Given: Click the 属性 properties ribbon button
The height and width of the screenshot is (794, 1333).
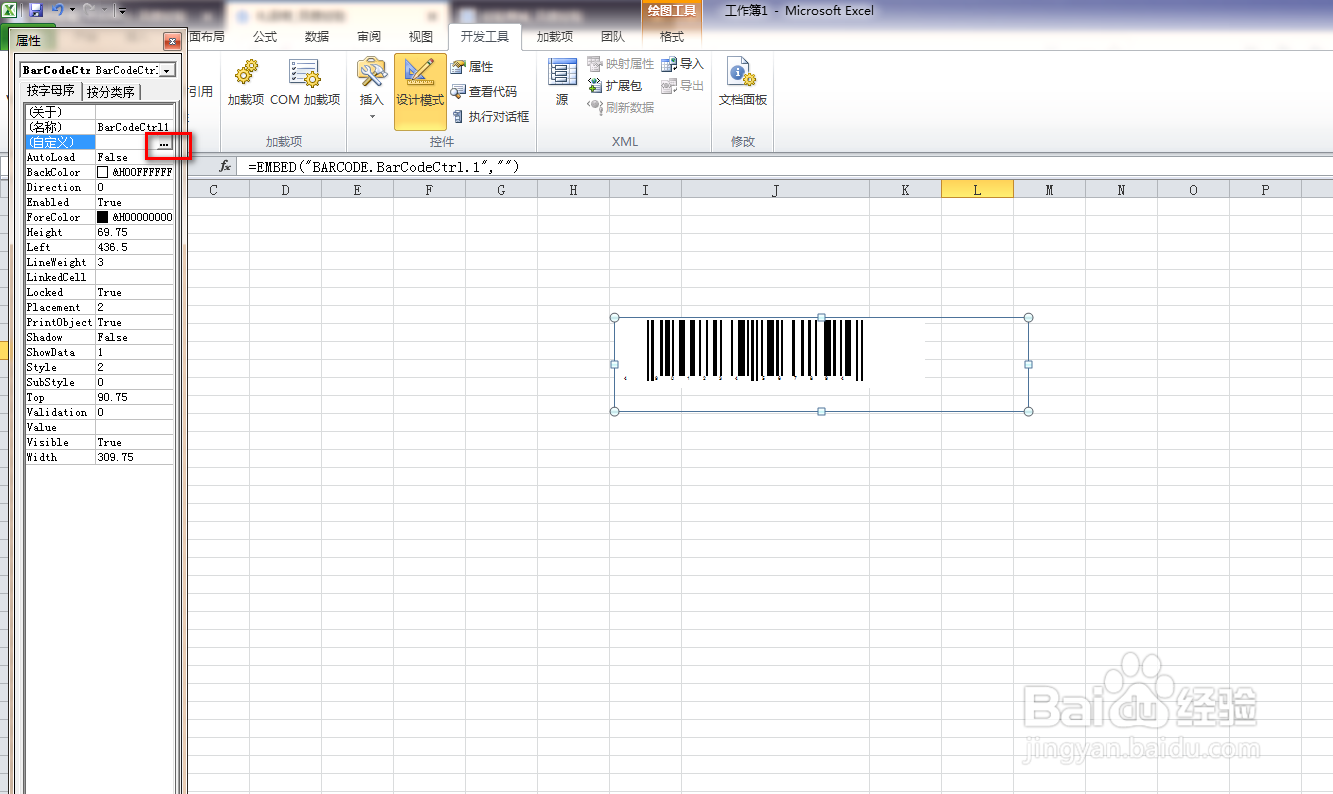Looking at the screenshot, I should click(x=472, y=66).
